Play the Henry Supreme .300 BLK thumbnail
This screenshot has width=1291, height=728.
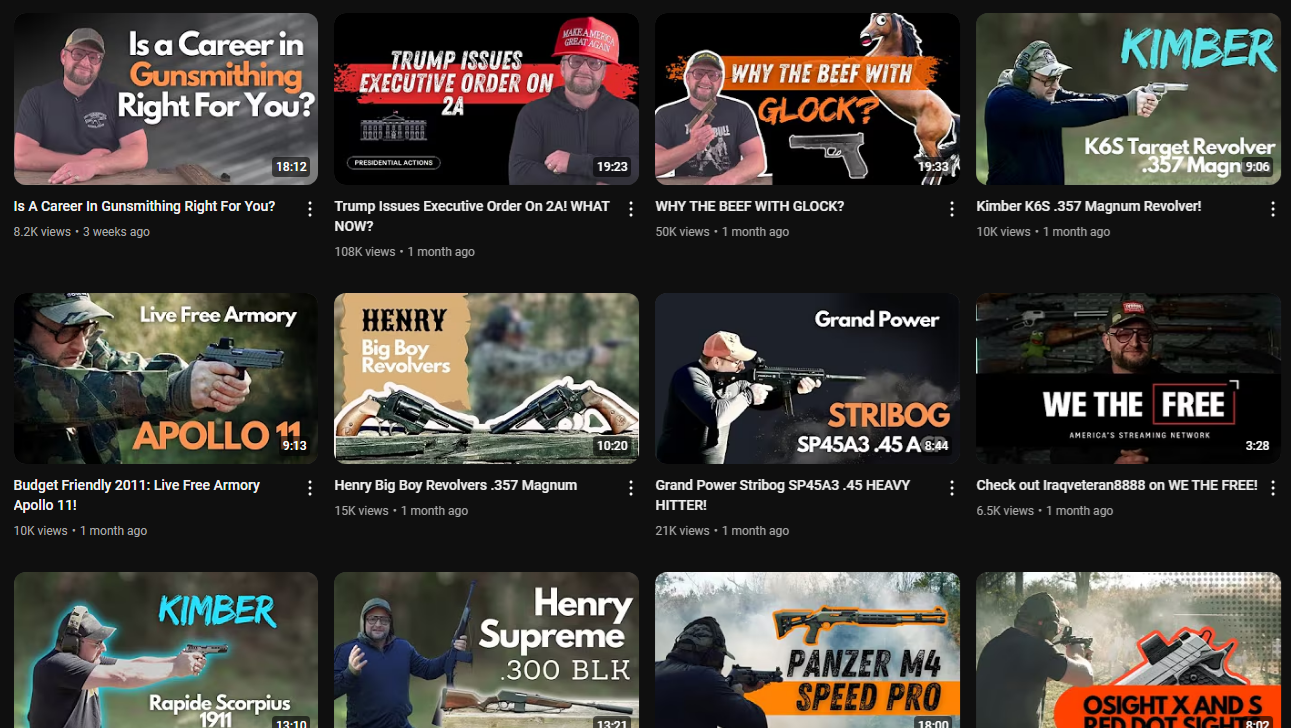(x=486, y=650)
